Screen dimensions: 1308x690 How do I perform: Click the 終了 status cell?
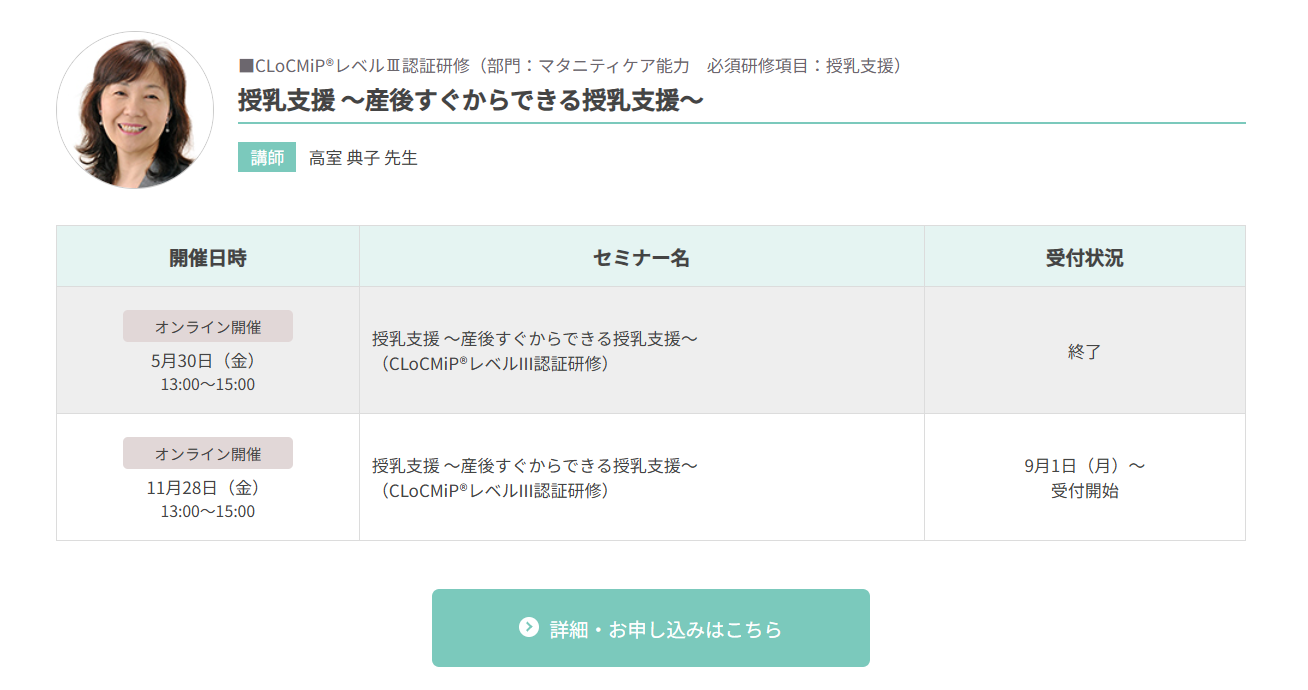click(x=1085, y=351)
